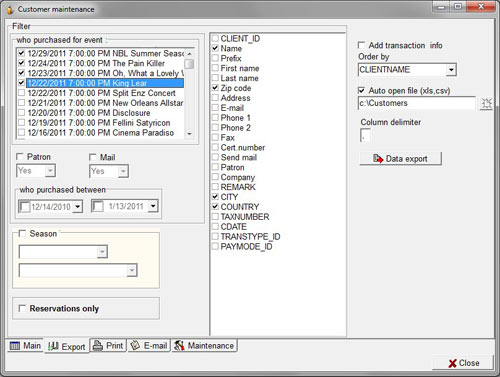This screenshot has width=500, height=377.
Task: Uncheck the Zip code column
Action: 215,88
